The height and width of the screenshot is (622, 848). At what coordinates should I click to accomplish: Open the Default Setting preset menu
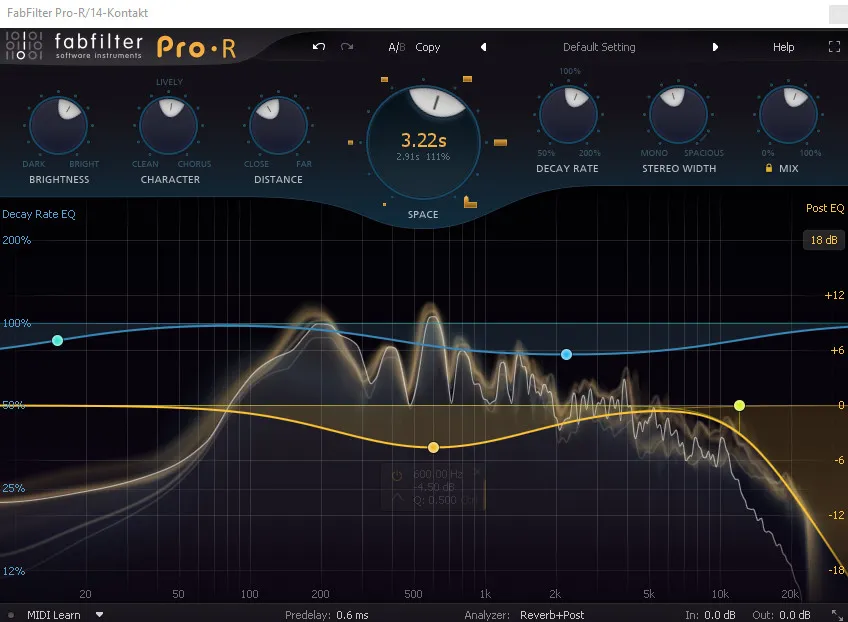click(x=598, y=47)
